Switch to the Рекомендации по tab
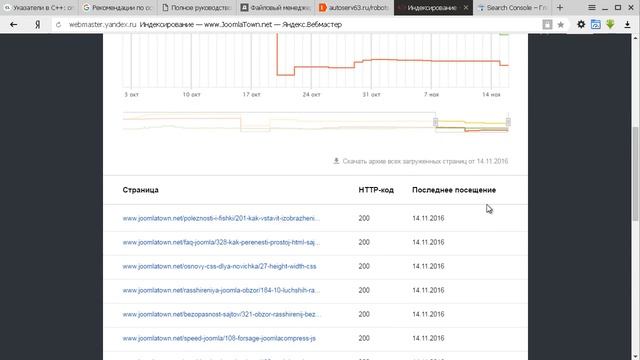This screenshot has width=640, height=360. [118, 7]
